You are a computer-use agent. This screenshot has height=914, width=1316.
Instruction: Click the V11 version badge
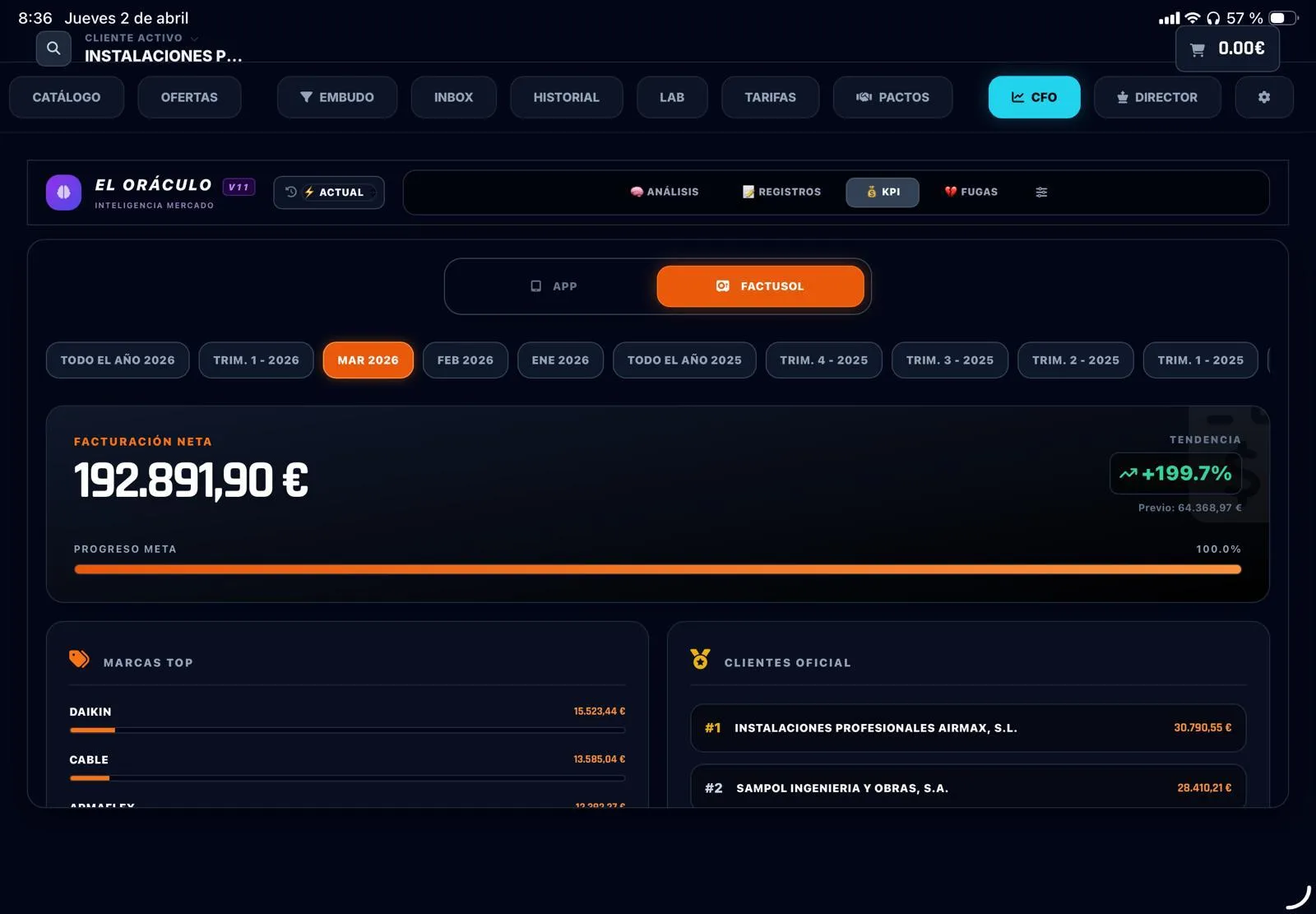[239, 187]
